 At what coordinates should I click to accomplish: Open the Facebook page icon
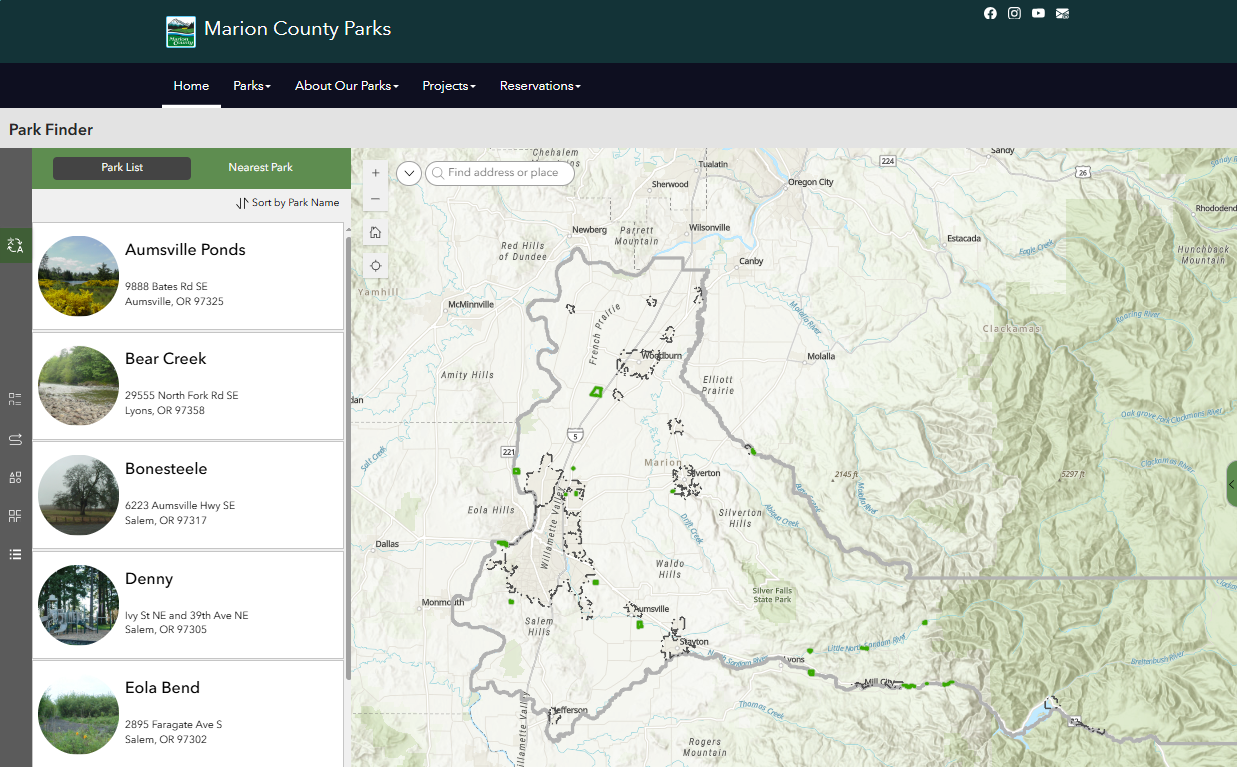click(x=990, y=13)
